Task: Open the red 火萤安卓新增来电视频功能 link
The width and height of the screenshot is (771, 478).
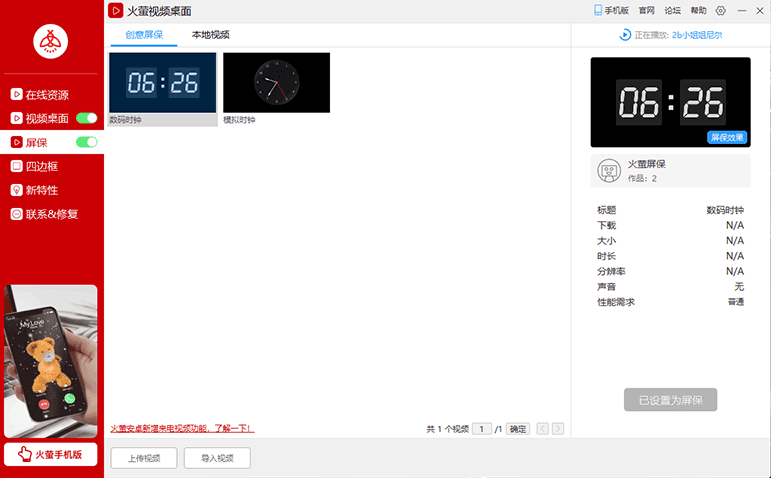Action: 182,428
